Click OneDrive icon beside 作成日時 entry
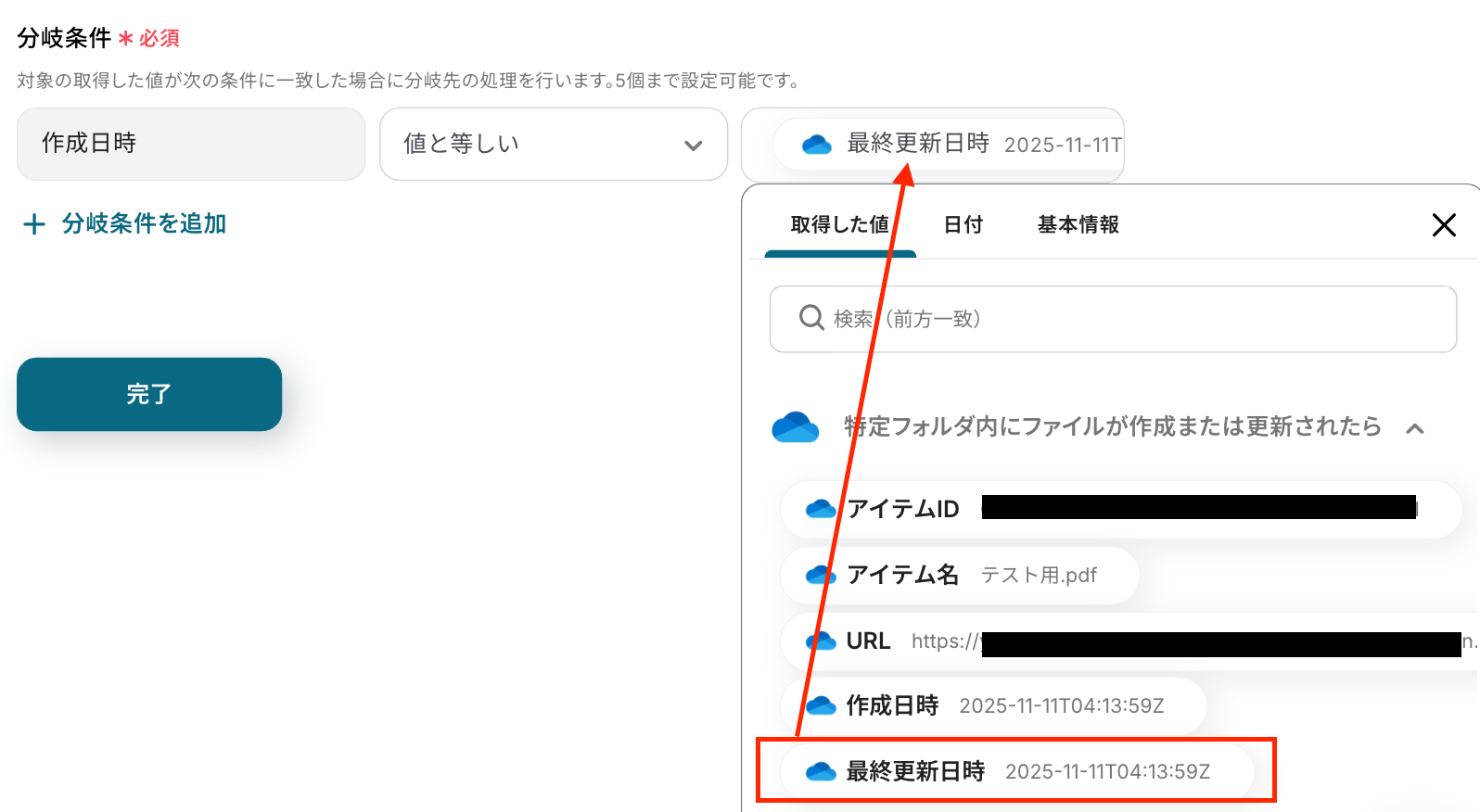The image size is (1480, 812). click(x=821, y=705)
